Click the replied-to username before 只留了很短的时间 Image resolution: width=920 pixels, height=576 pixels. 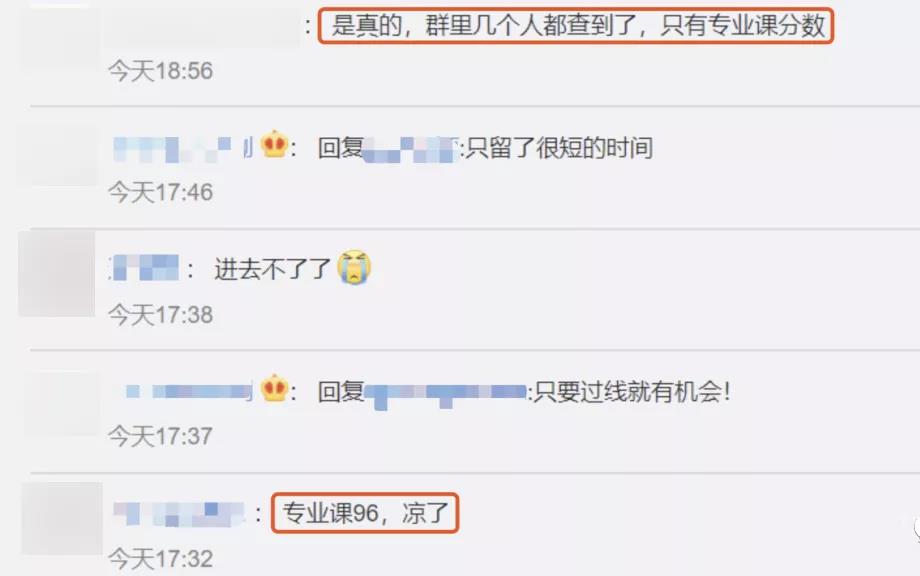[x=411, y=149]
